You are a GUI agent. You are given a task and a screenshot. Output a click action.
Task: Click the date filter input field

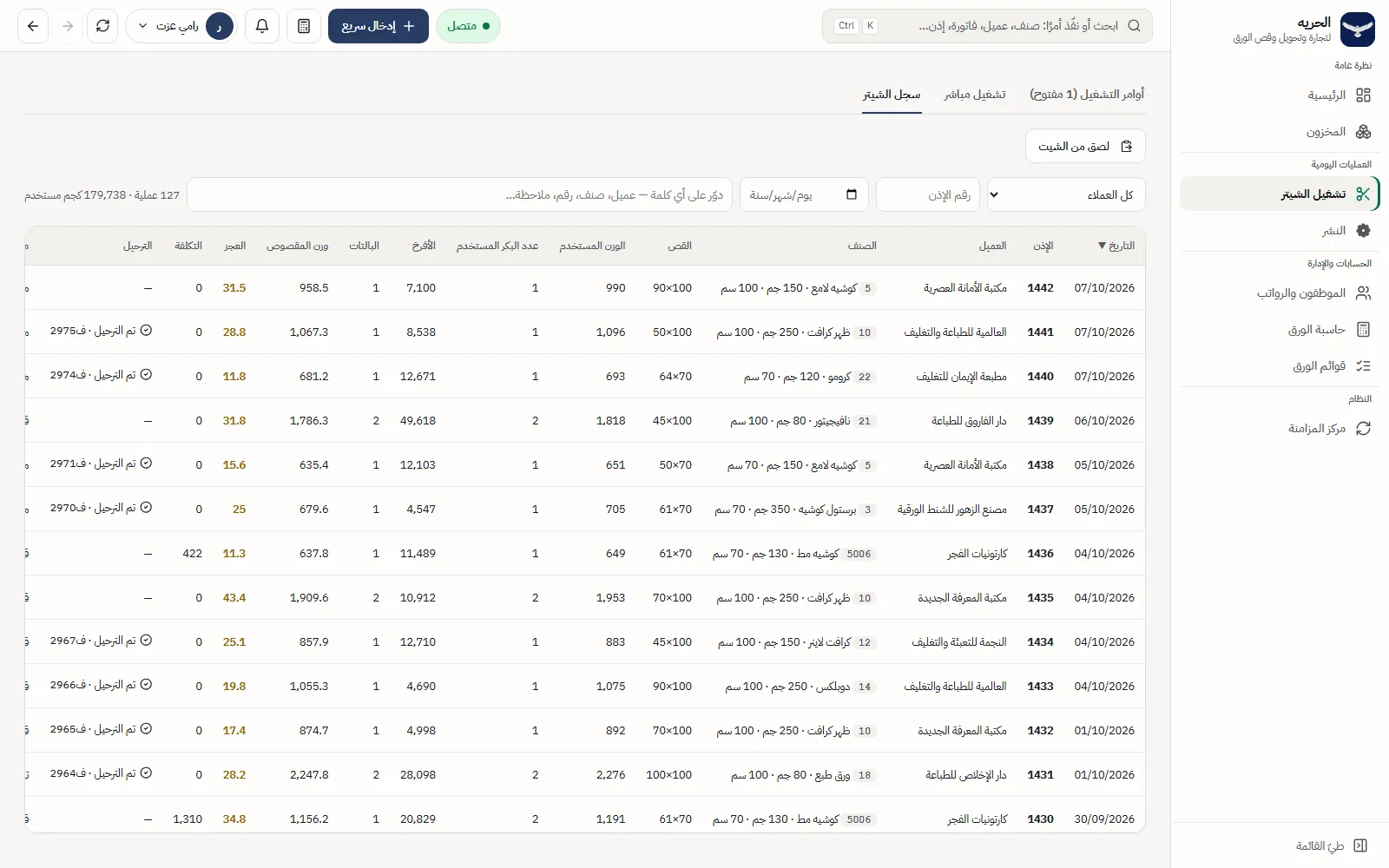pos(804,194)
